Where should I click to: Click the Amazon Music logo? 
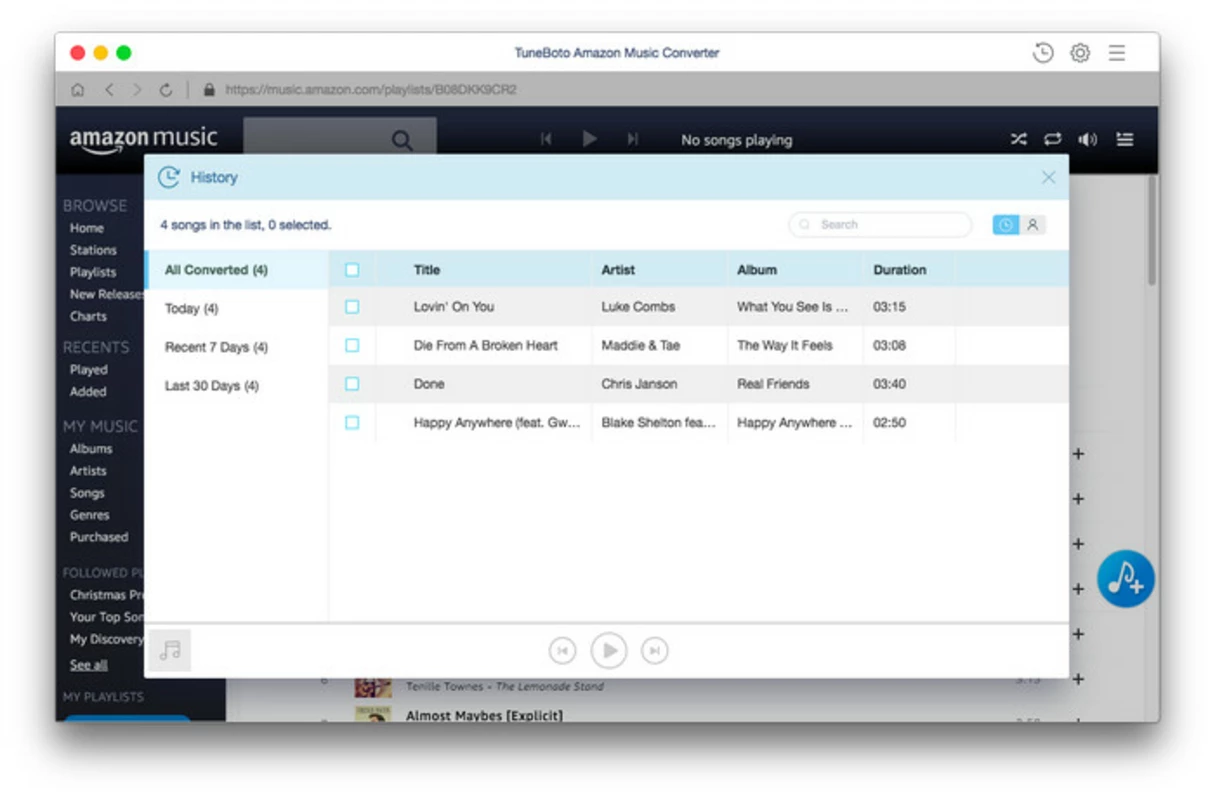[x=143, y=140]
